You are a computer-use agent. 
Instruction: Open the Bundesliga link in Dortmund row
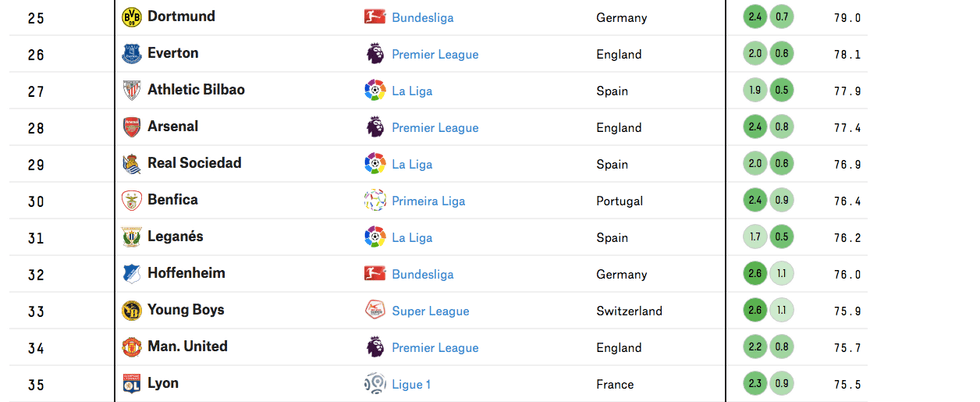(422, 18)
